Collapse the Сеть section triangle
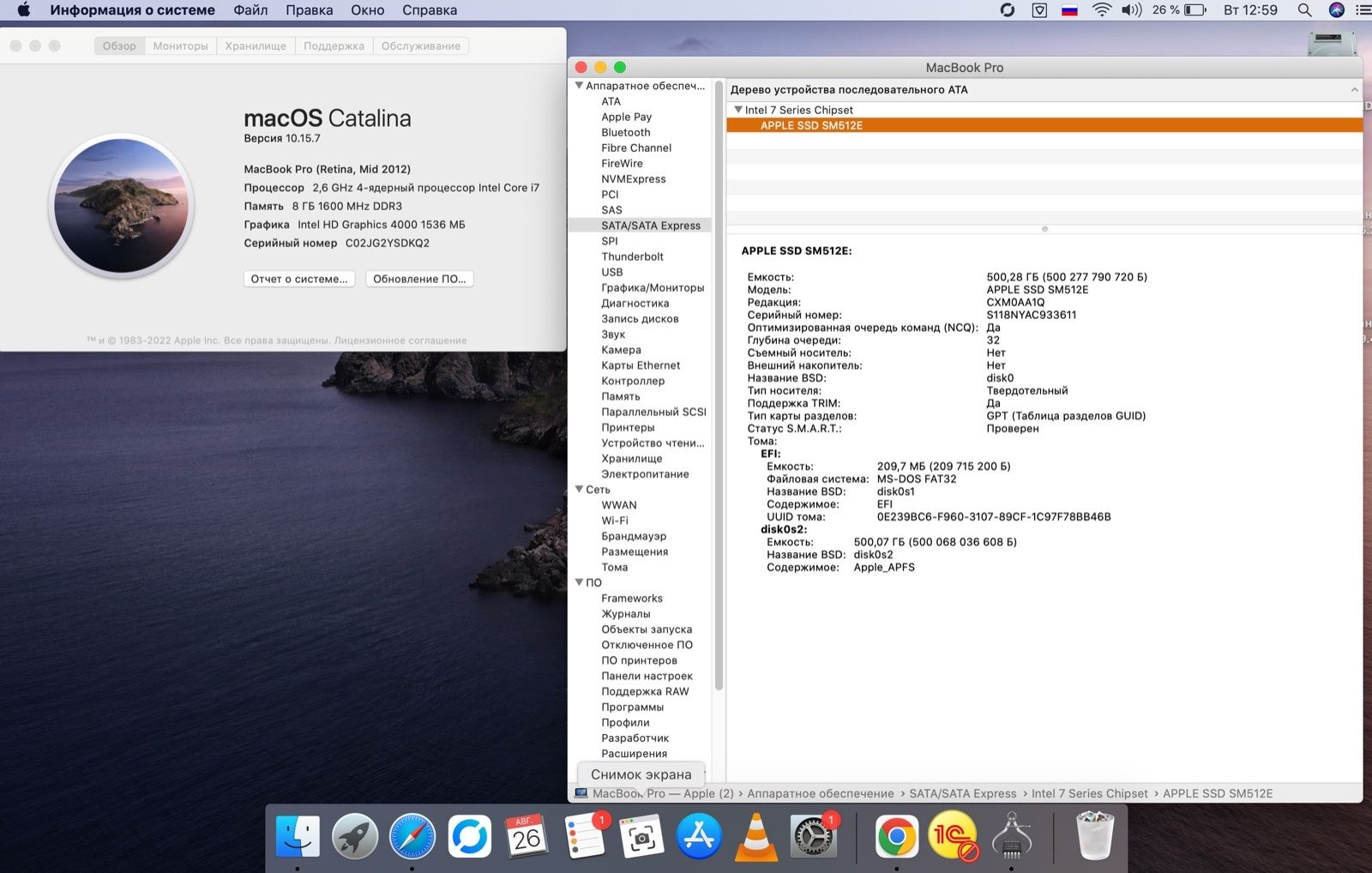This screenshot has height=873, width=1372. click(579, 490)
